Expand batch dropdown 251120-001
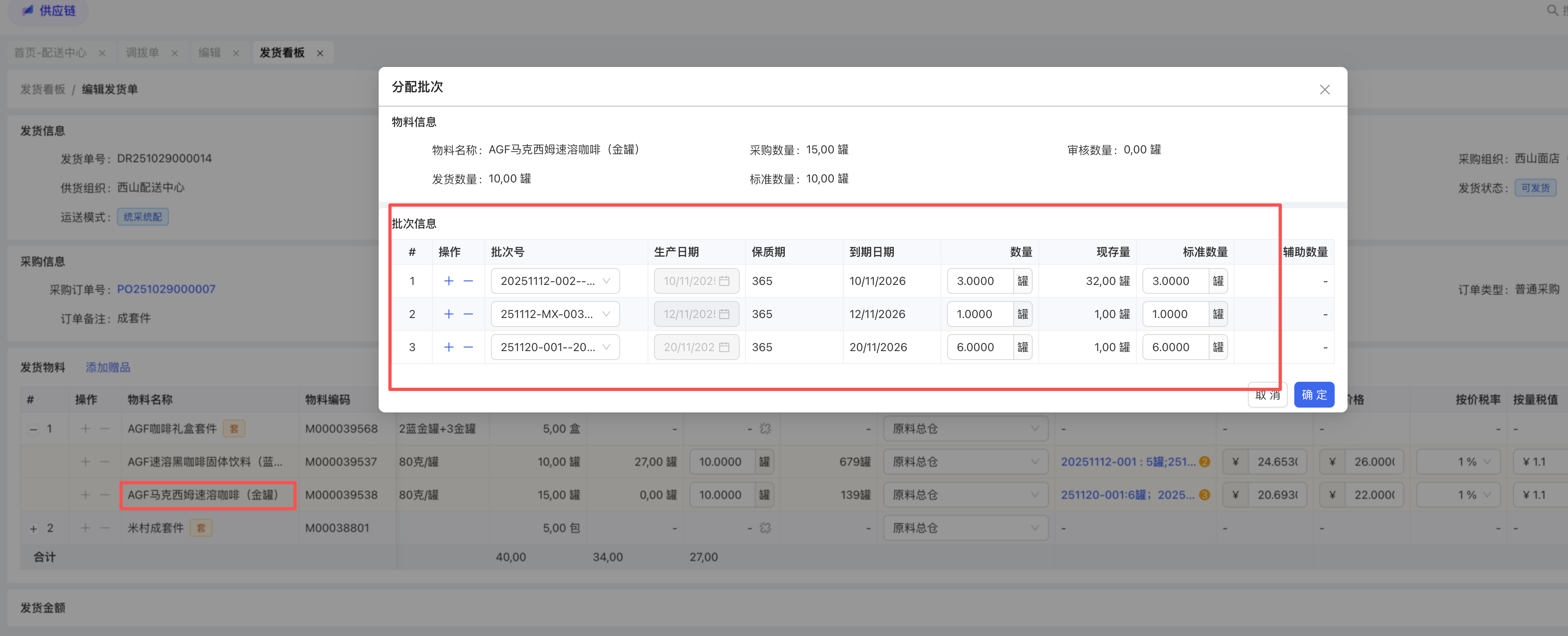 555,347
